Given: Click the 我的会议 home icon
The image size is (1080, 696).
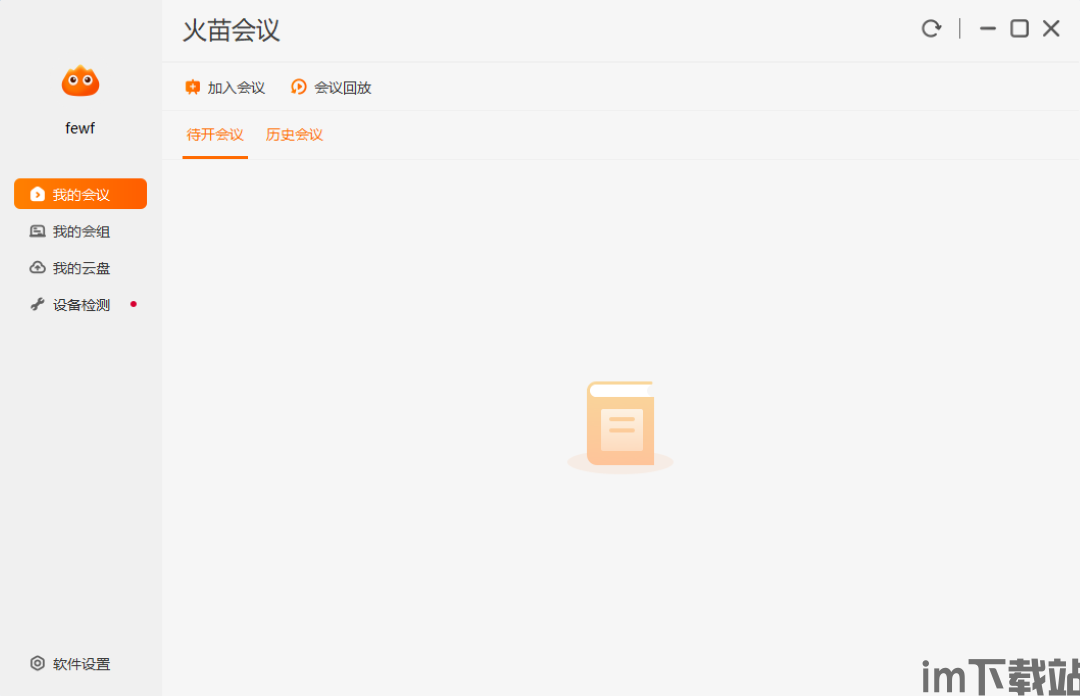Looking at the screenshot, I should point(37,194).
